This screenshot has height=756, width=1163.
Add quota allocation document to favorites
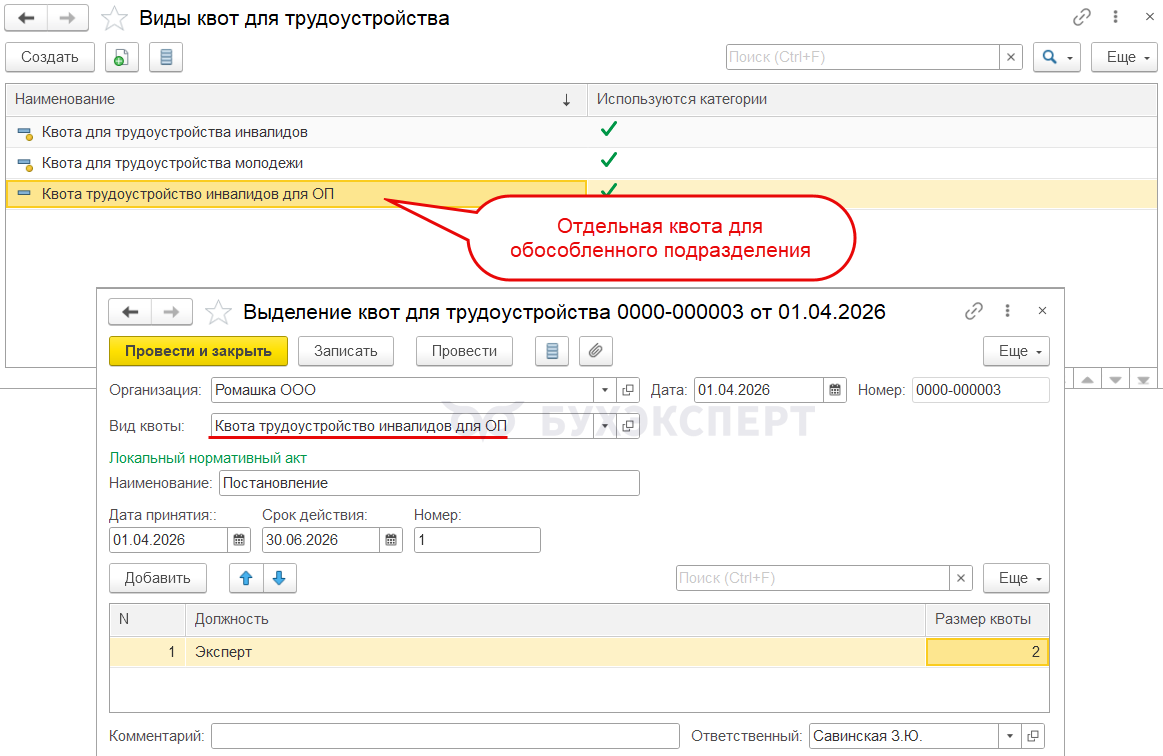(x=218, y=312)
